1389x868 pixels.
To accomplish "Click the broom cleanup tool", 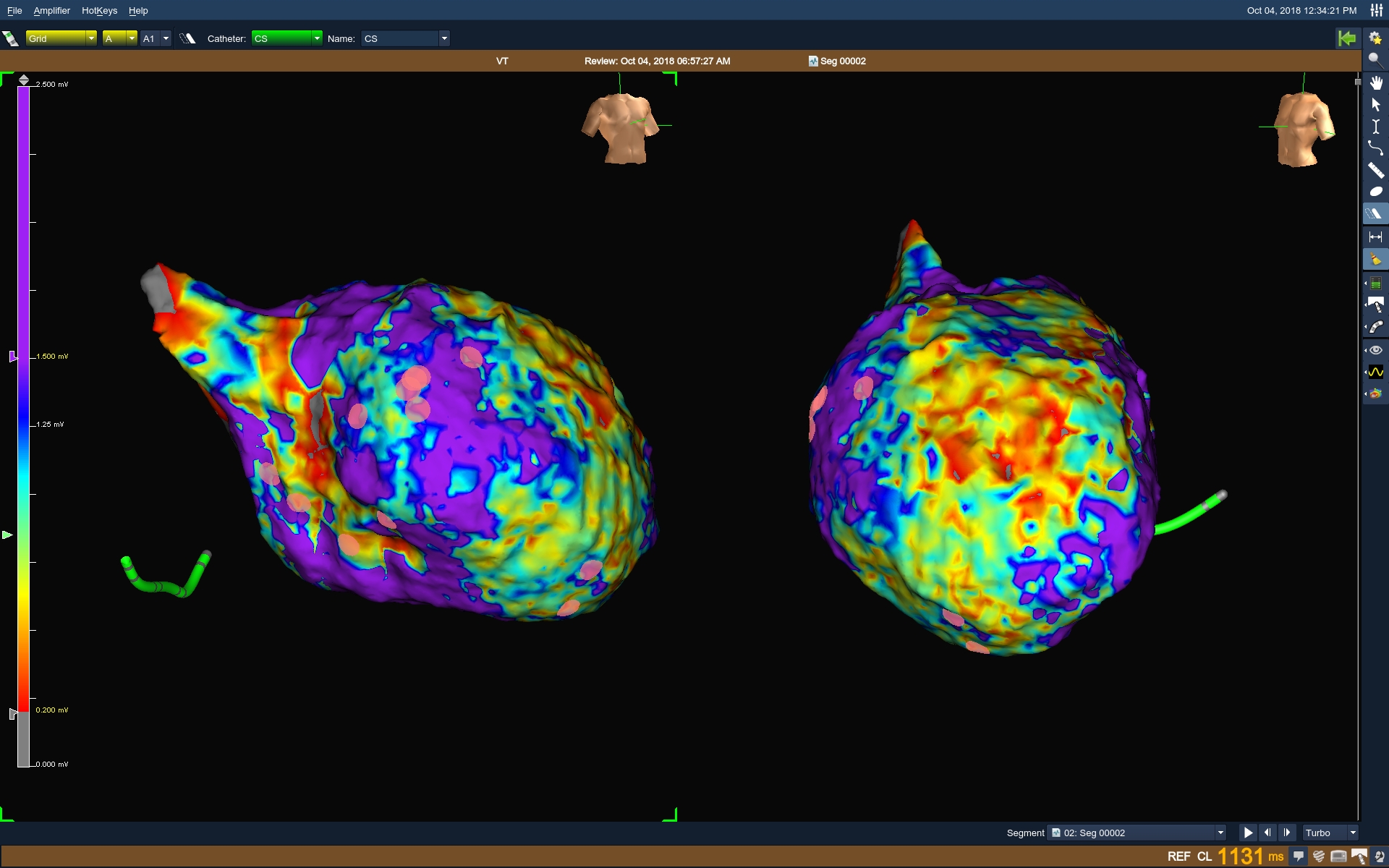I will [1375, 259].
